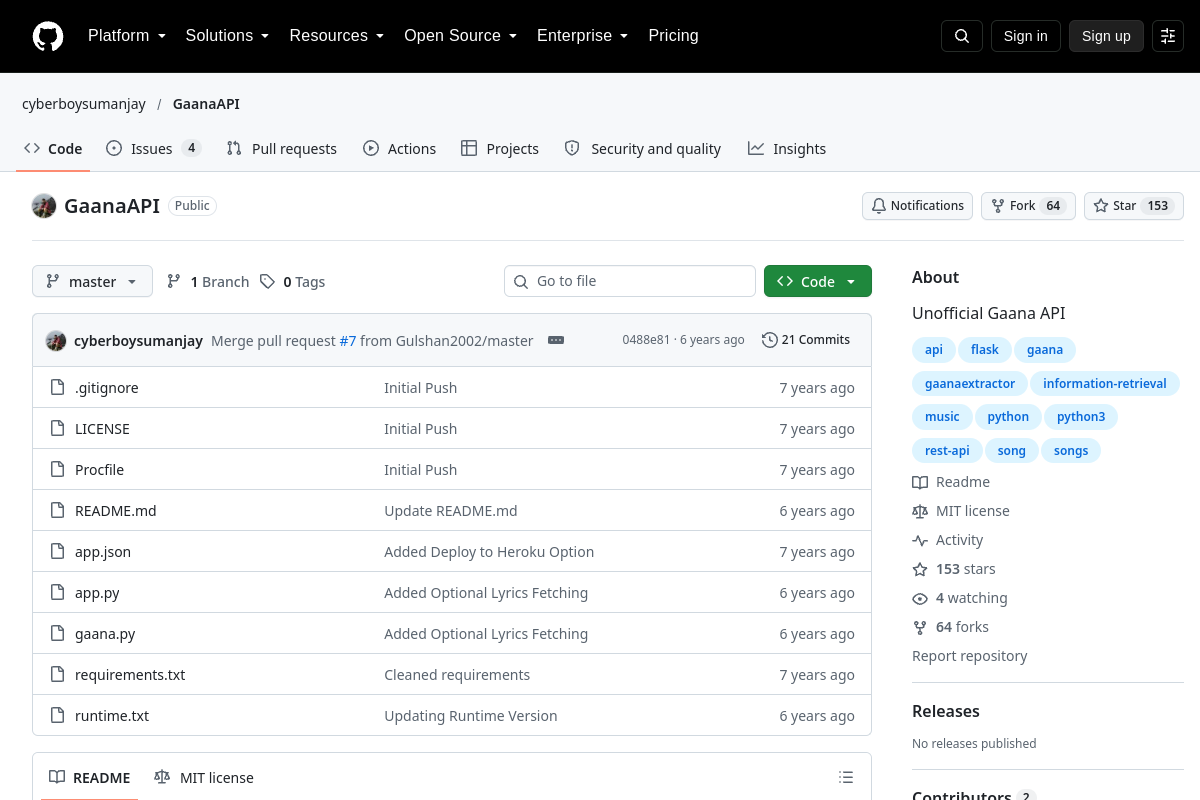Click the tag icon next to 0 Tags

267,282
